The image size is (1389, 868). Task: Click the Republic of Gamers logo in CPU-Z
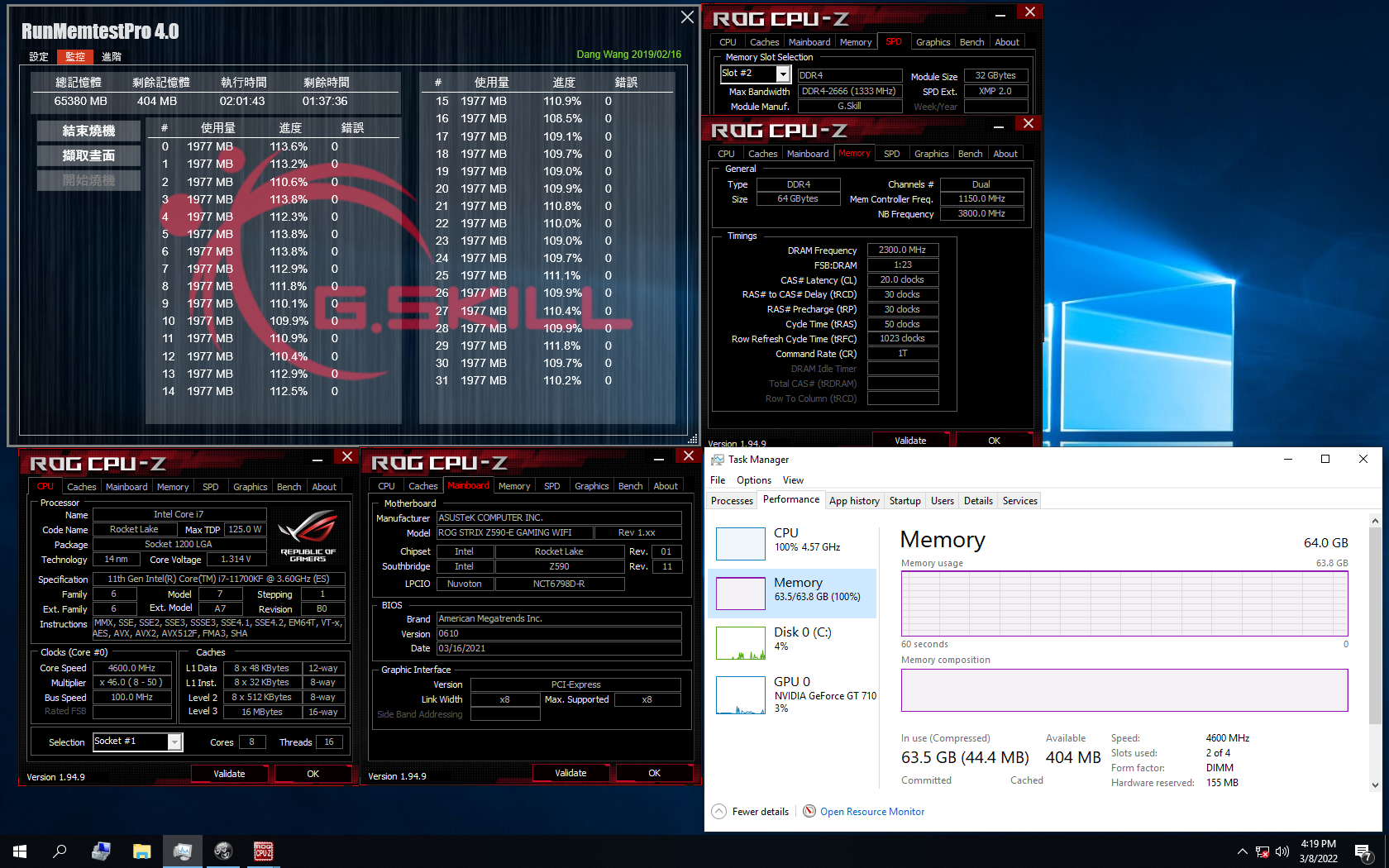pyautogui.click(x=308, y=537)
